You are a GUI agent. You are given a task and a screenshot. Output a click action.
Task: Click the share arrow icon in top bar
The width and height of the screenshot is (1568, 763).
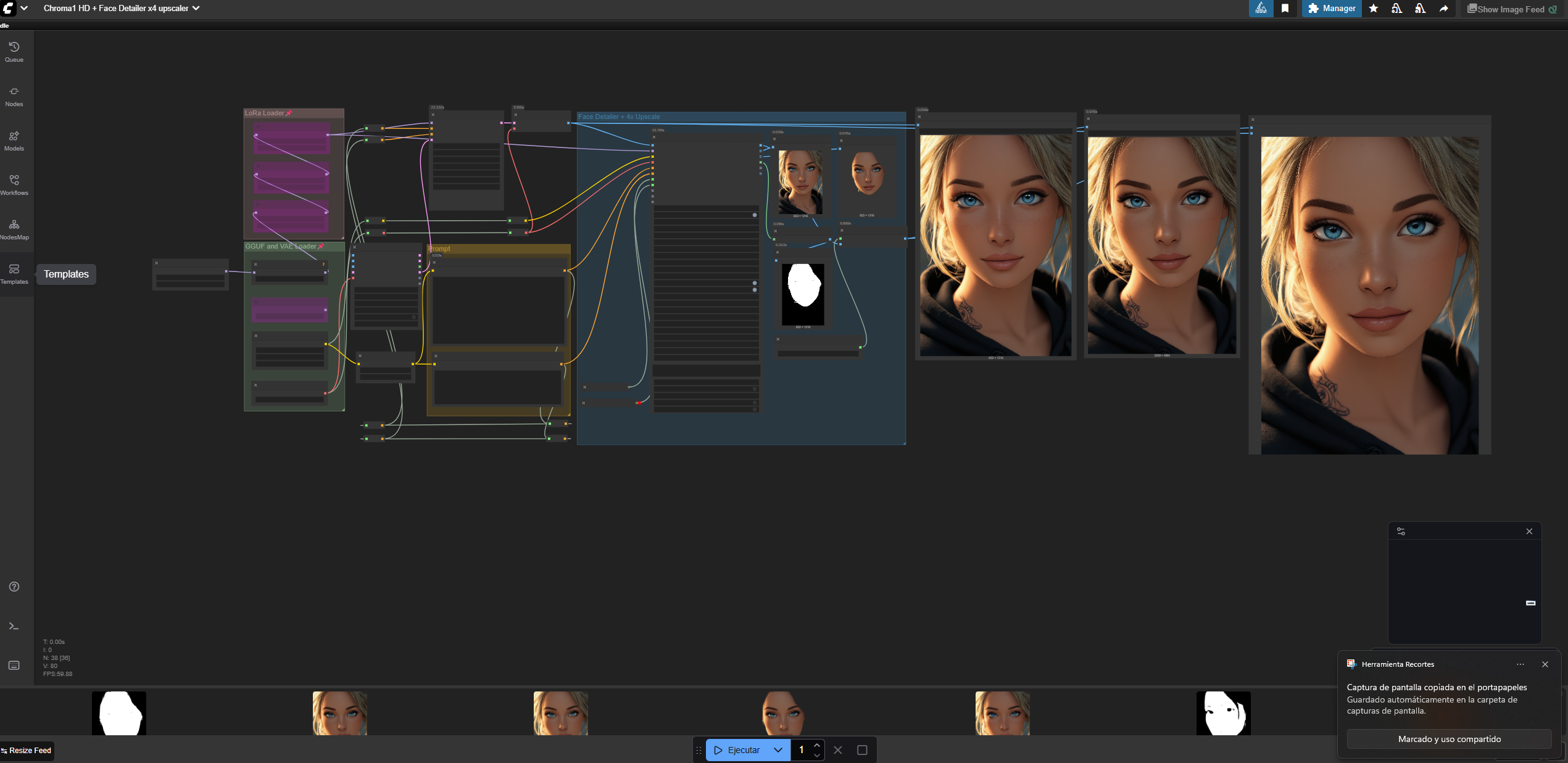(x=1444, y=9)
